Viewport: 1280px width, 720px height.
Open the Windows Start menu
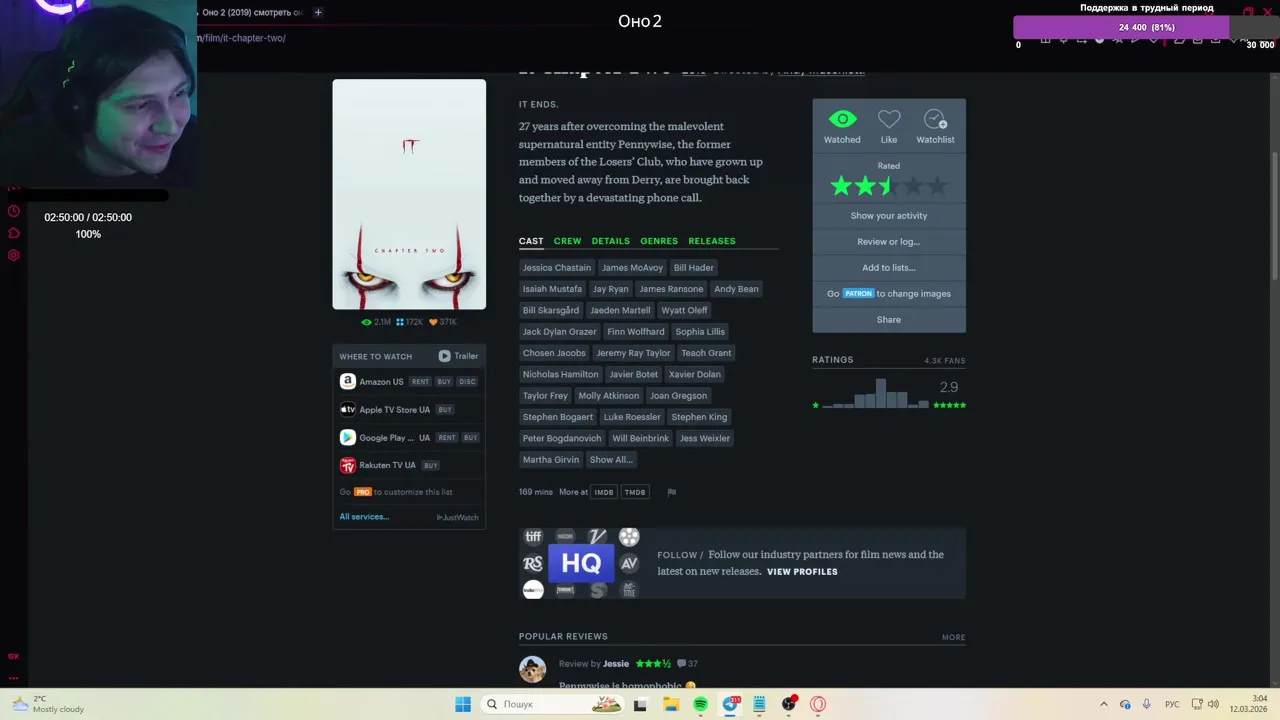pos(463,704)
